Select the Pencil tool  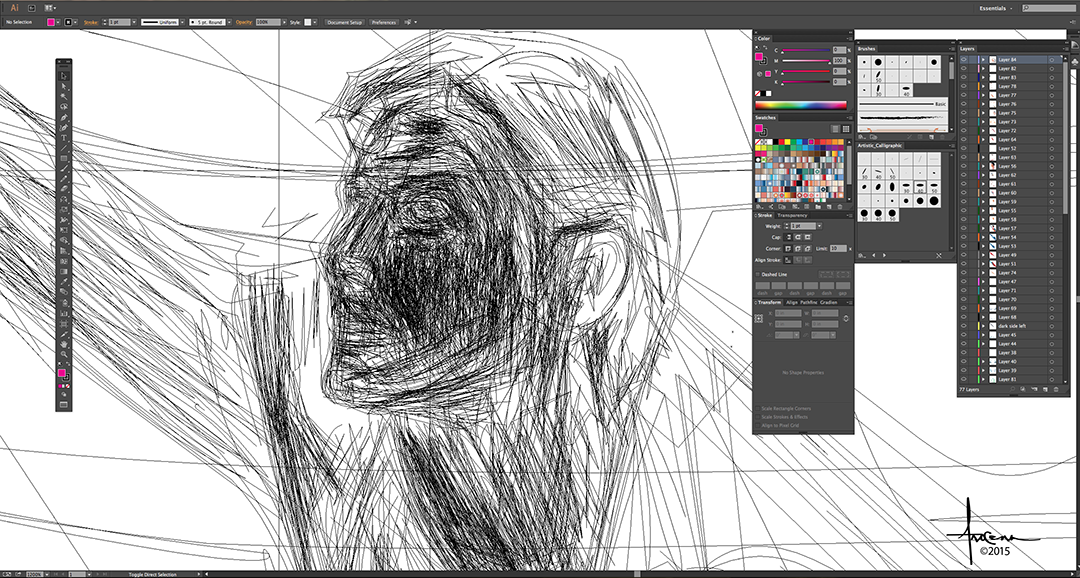coord(63,179)
